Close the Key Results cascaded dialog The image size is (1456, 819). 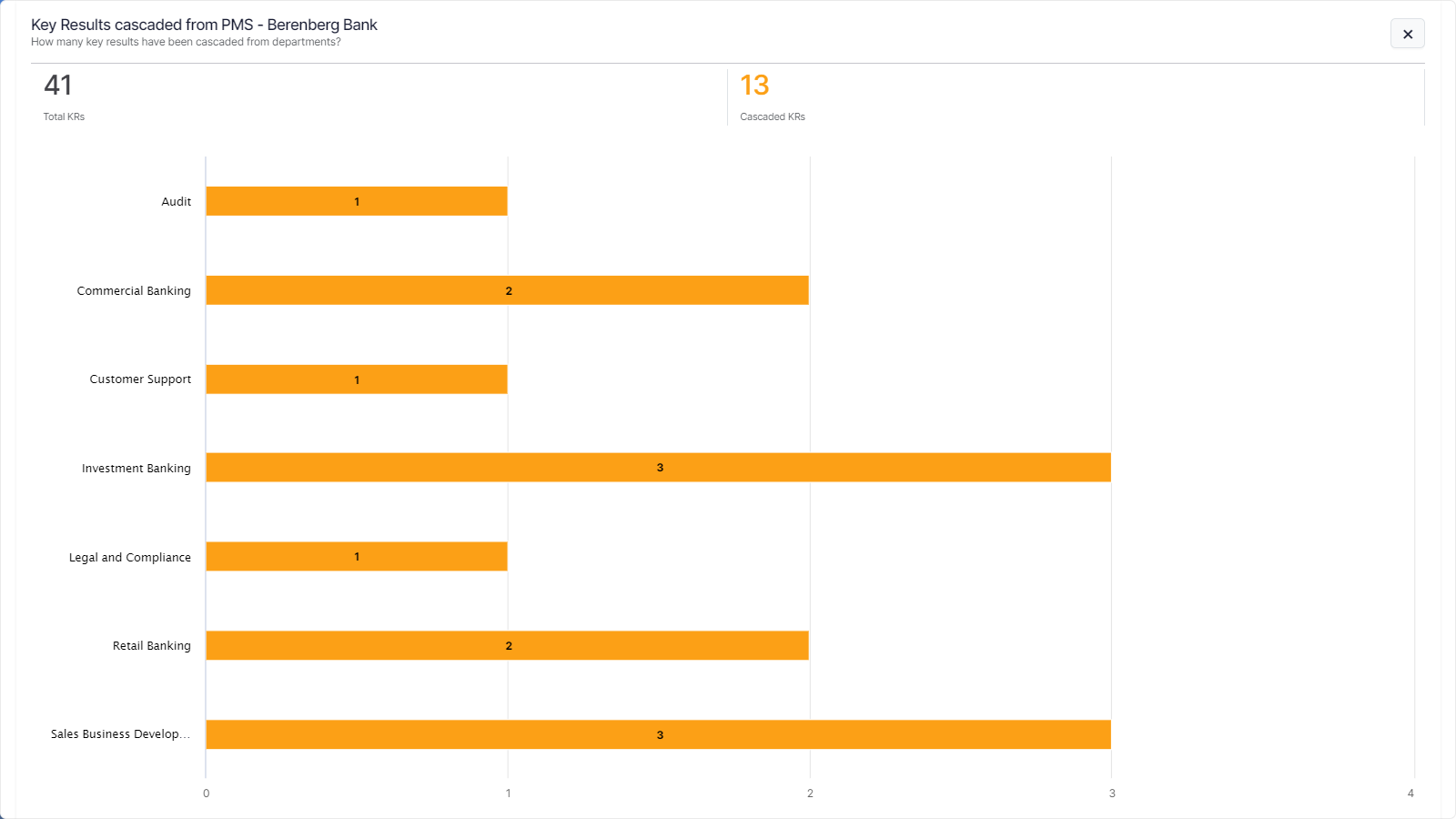coord(1407,34)
